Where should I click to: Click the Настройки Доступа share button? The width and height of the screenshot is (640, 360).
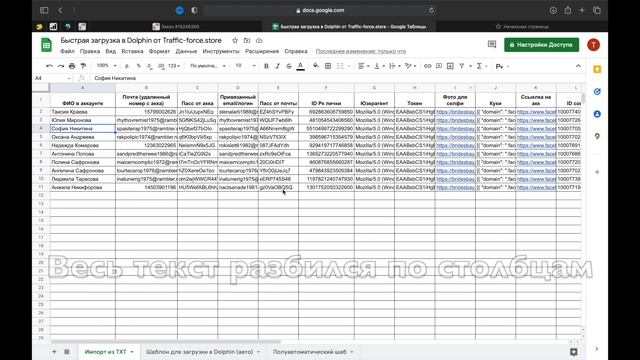point(541,45)
